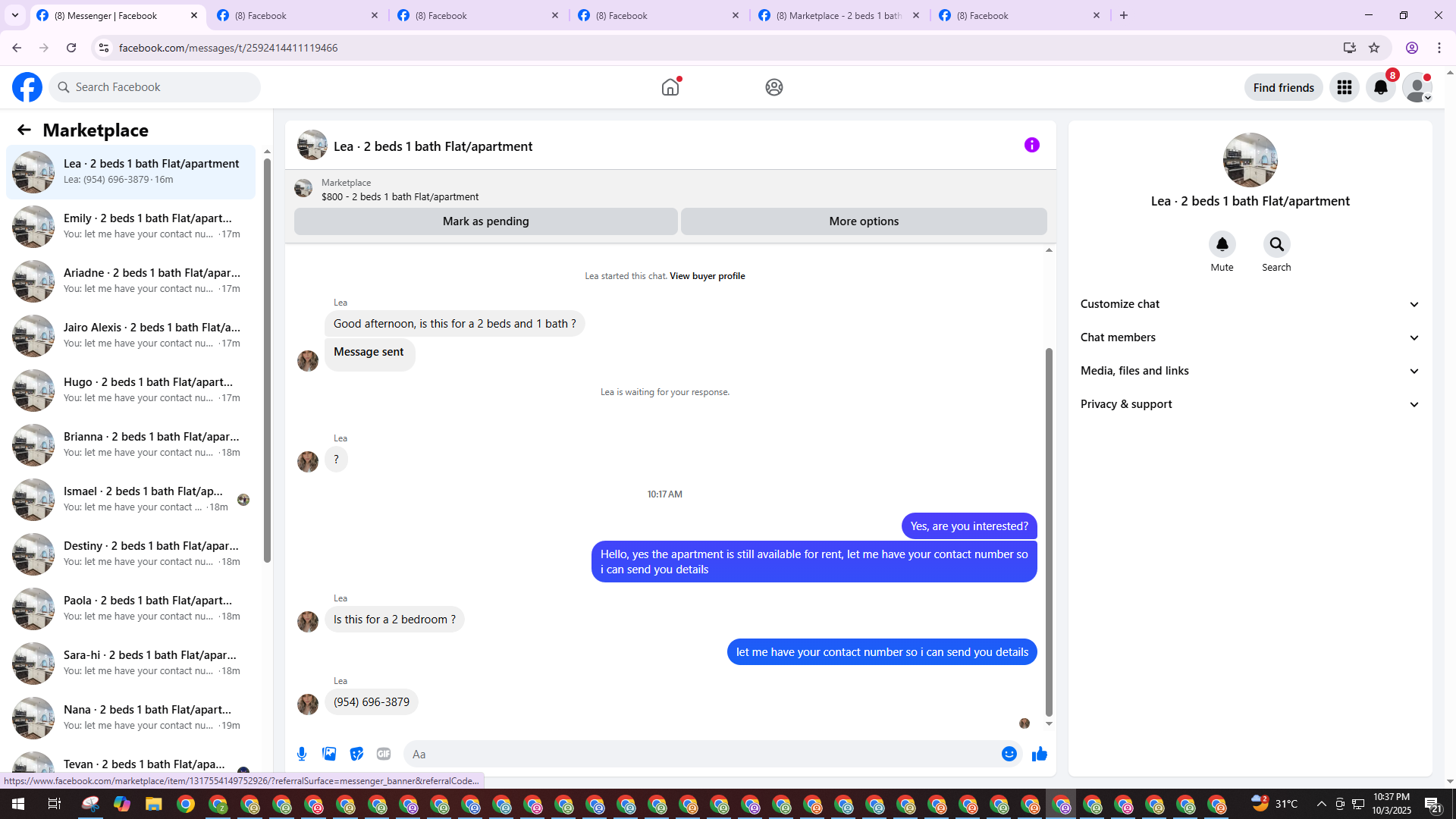
Task: Open Hugo's 2 beds 1 bath conversation
Action: [x=131, y=390]
